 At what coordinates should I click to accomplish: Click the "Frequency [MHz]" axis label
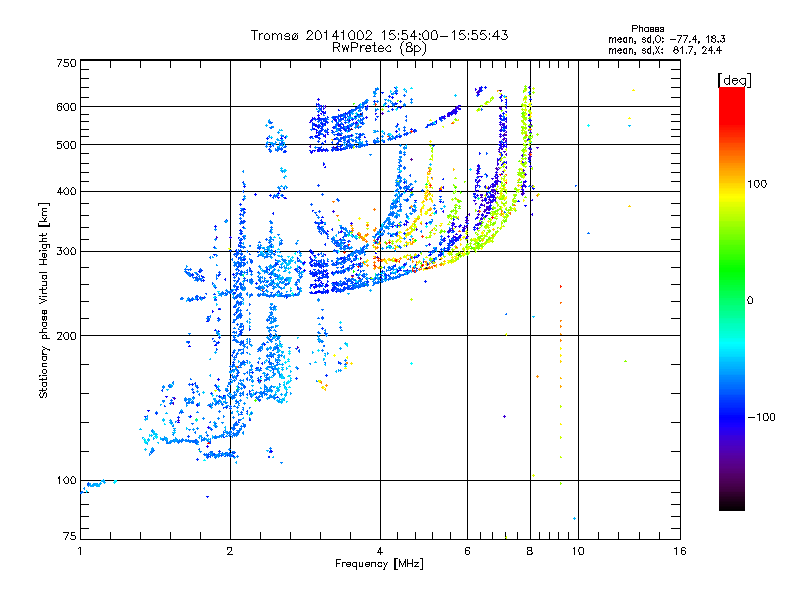[379, 564]
